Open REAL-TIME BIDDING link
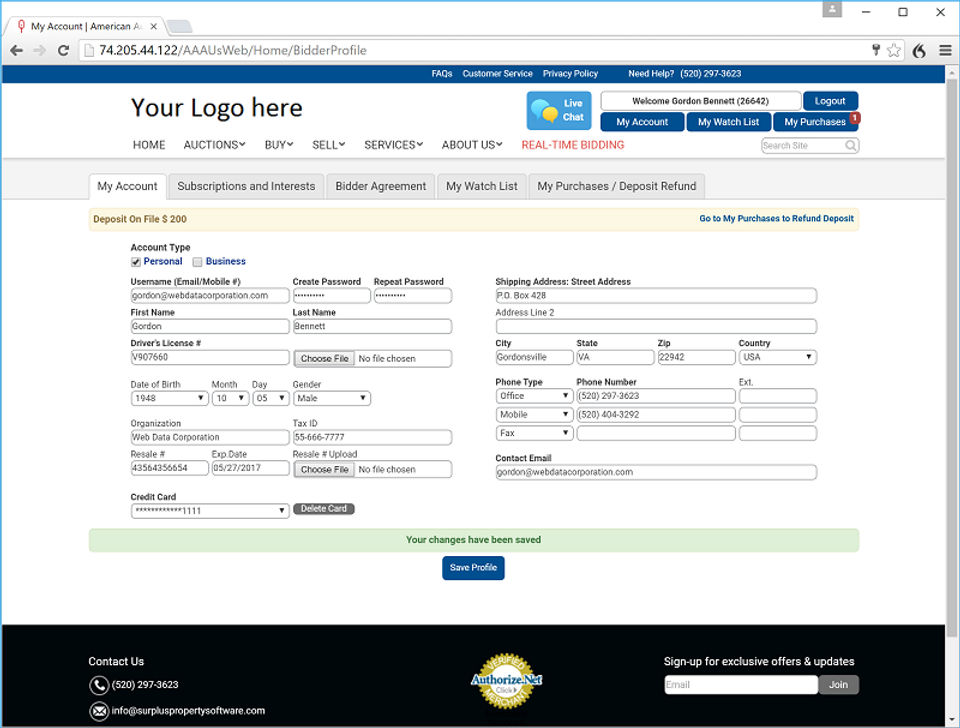 pos(572,145)
